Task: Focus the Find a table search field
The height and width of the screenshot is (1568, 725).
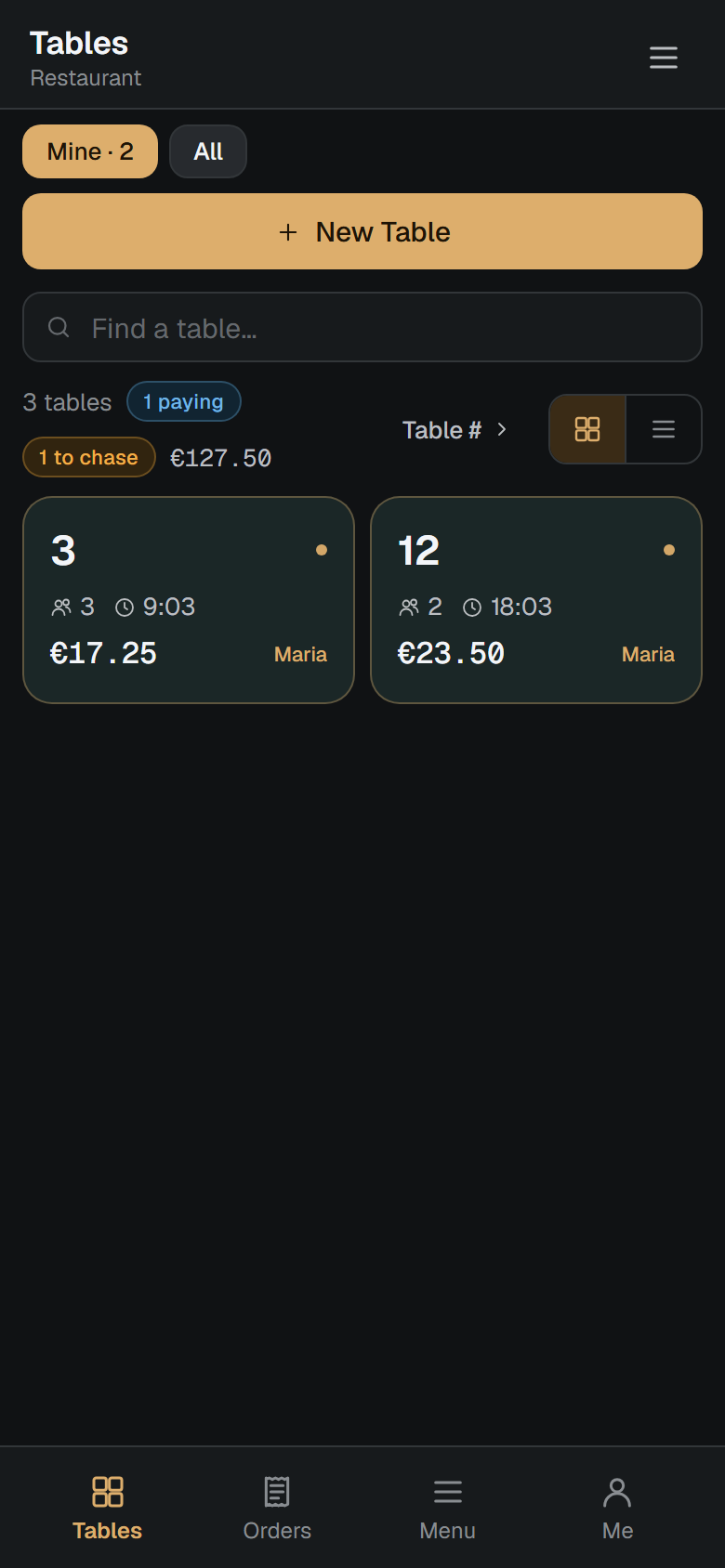Action: tap(362, 327)
